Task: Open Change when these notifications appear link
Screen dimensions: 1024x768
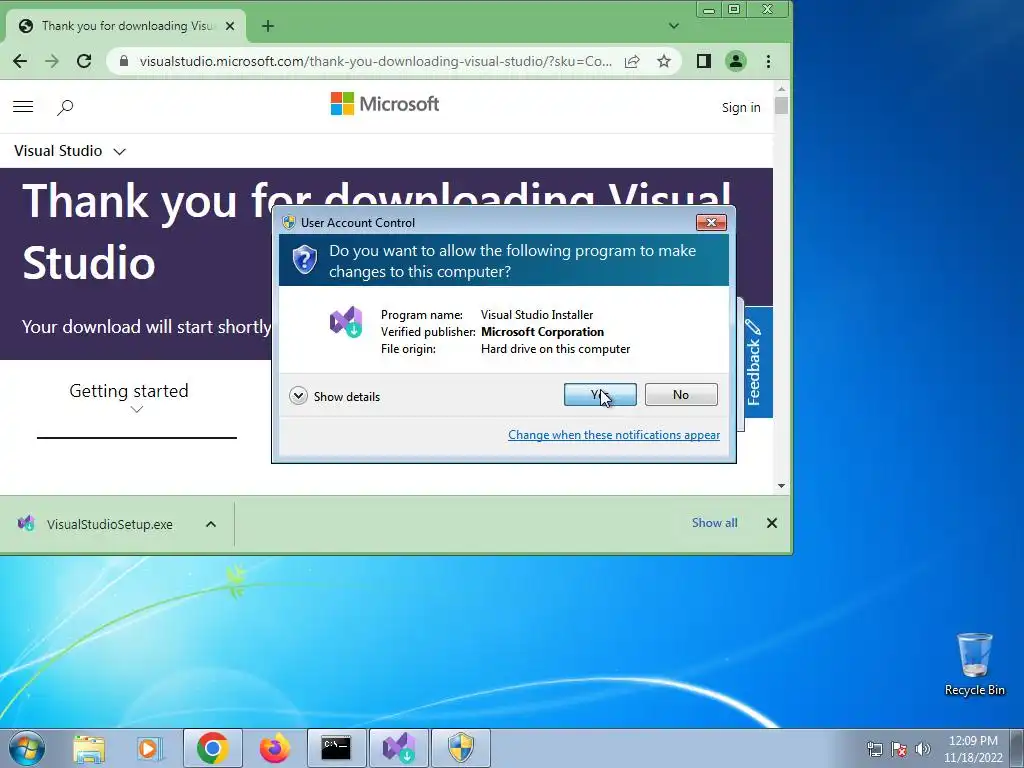Action: 614,435
